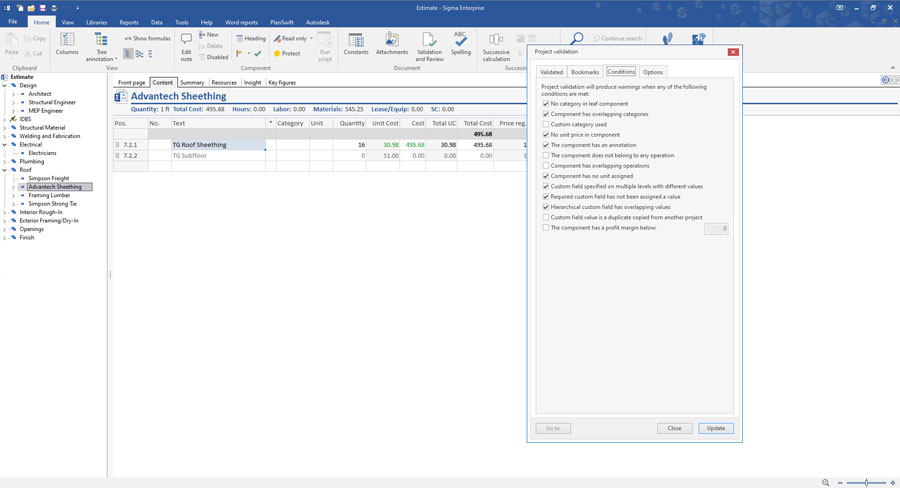Open the Key figures tab
This screenshot has width=900, height=488.
[282, 83]
